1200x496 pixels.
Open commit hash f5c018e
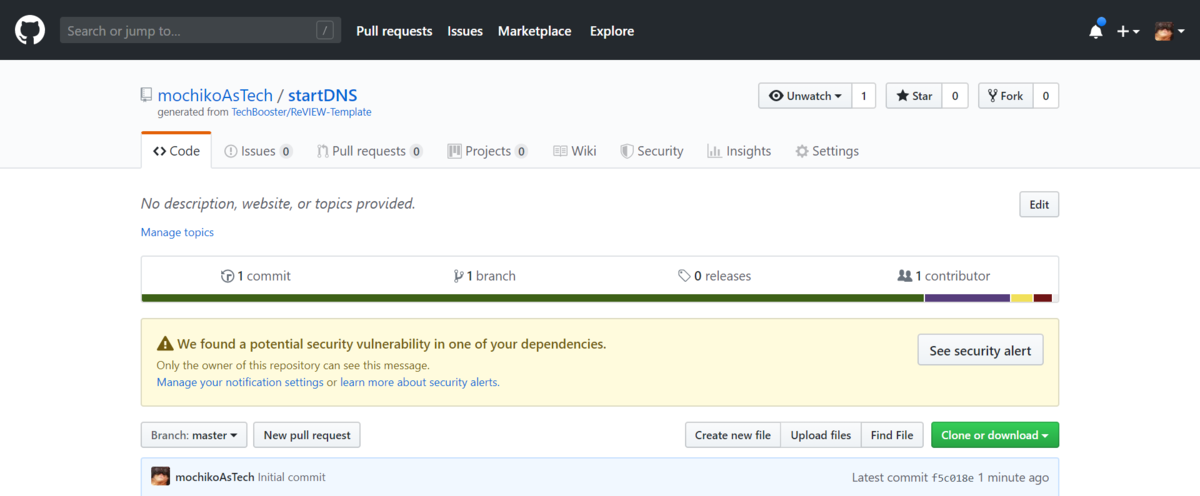pos(953,478)
